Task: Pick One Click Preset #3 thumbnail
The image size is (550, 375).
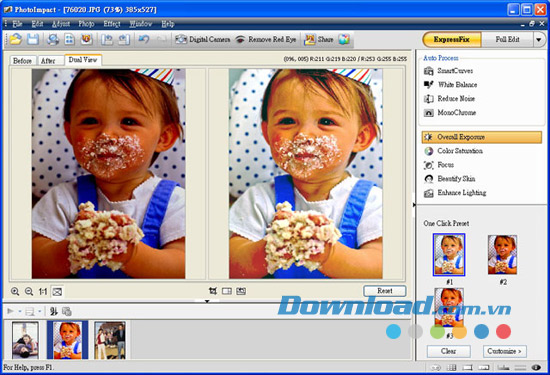Action: point(449,308)
